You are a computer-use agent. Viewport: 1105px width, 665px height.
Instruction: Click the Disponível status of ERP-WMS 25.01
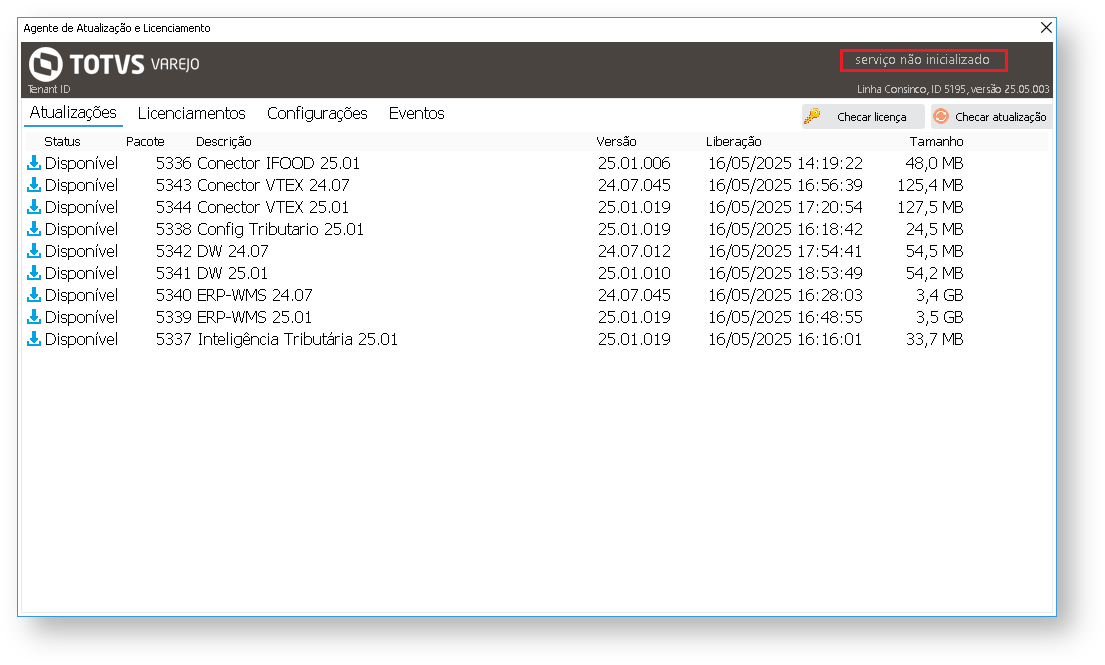[x=81, y=317]
